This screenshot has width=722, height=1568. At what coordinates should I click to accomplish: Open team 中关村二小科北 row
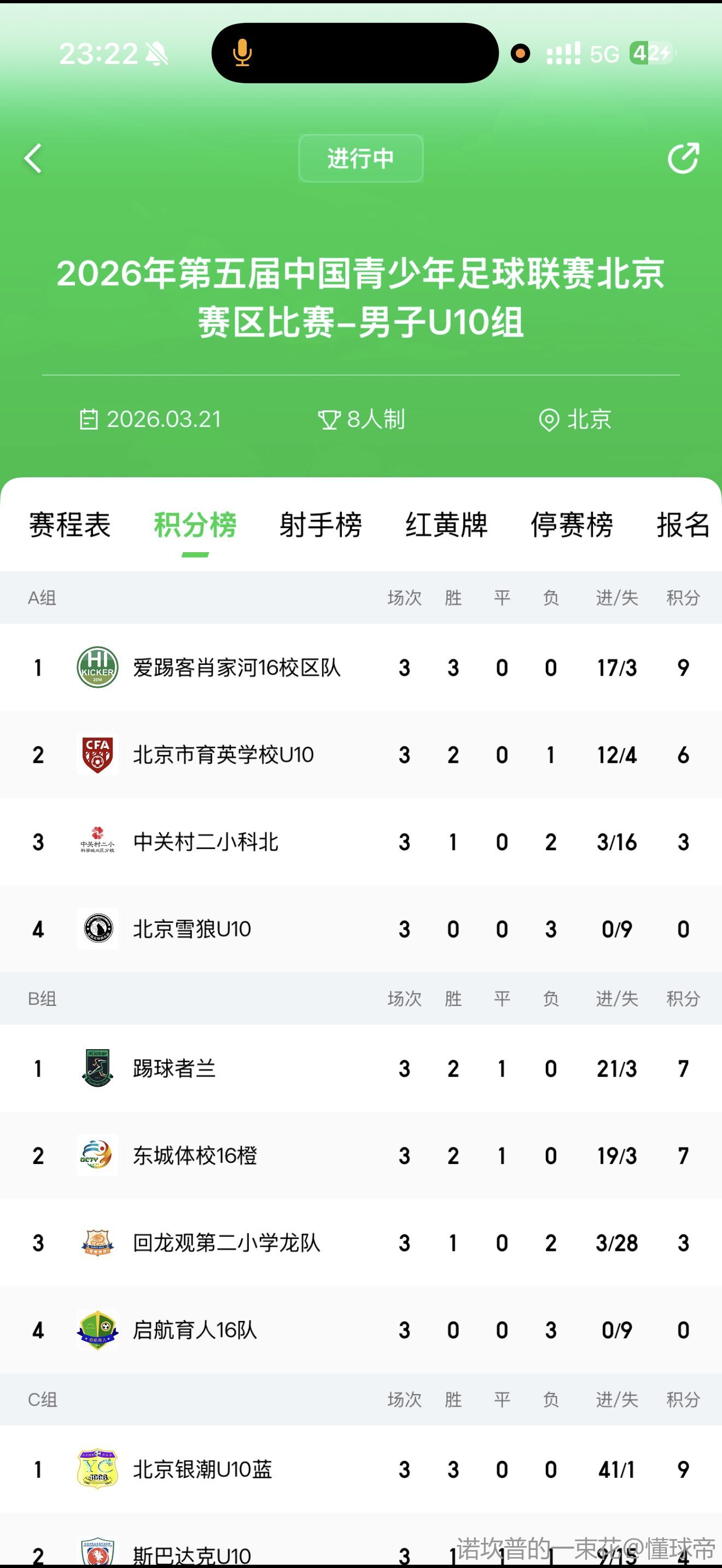[x=206, y=842]
